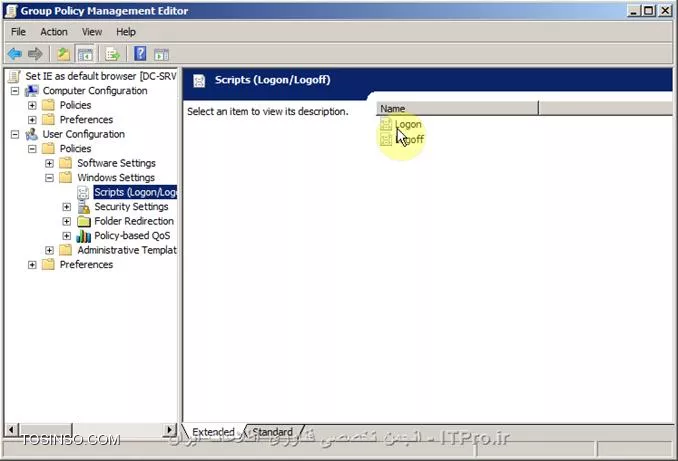678x461 pixels.
Task: Click the Computer Configuration icon
Action: tap(32, 91)
